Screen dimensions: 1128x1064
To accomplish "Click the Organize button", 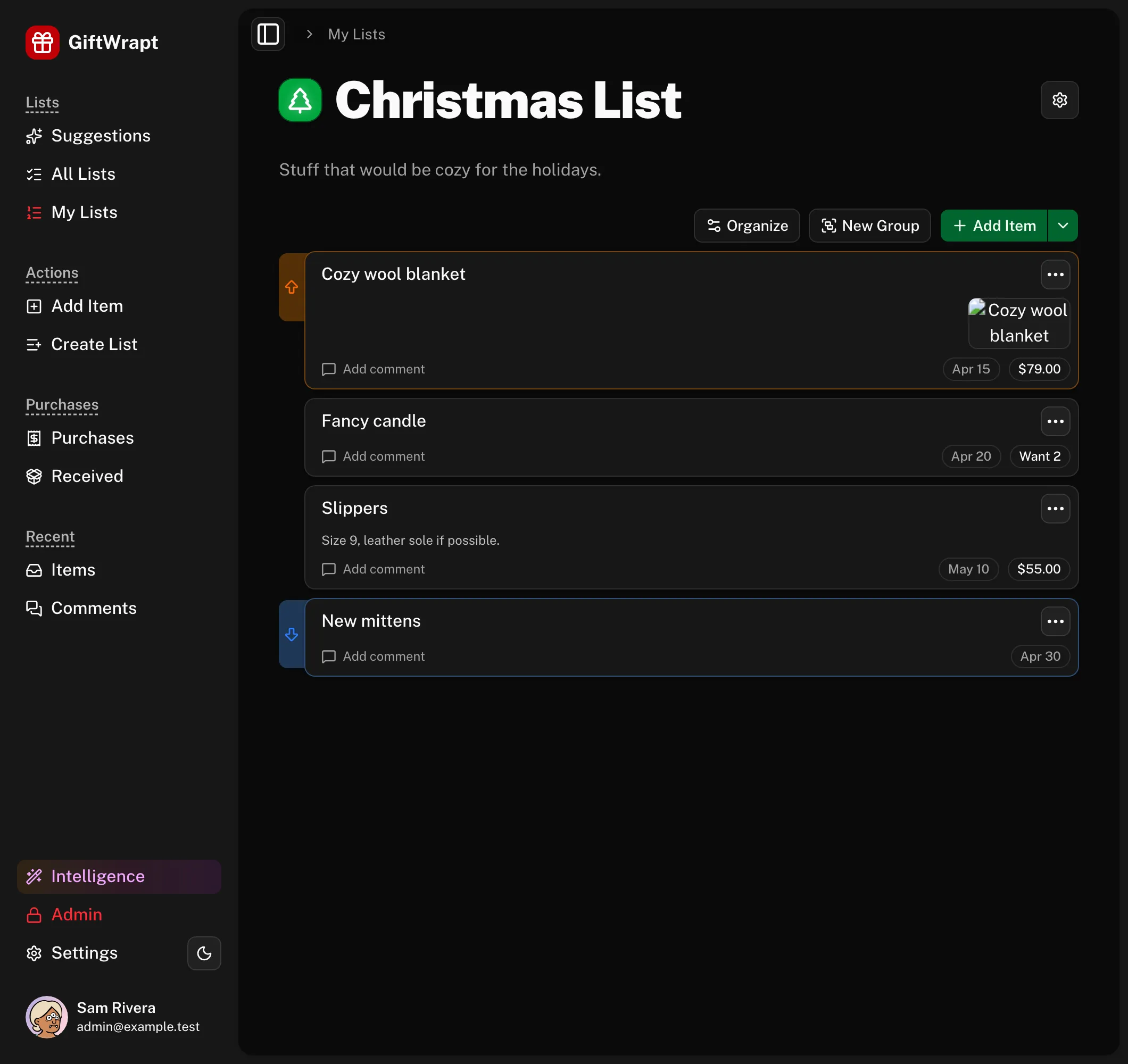I will point(747,226).
